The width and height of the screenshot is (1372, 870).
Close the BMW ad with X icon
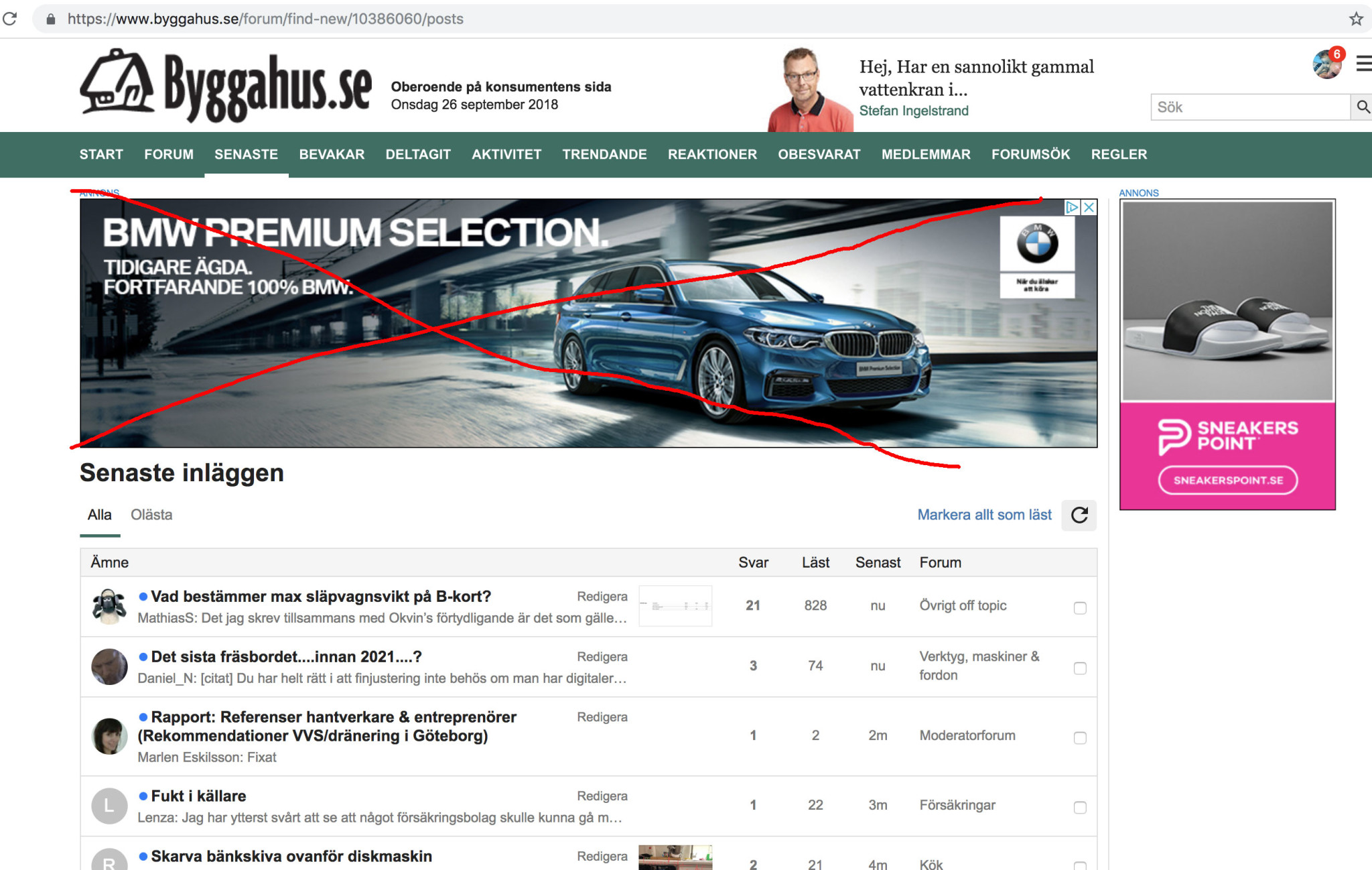(x=1090, y=207)
